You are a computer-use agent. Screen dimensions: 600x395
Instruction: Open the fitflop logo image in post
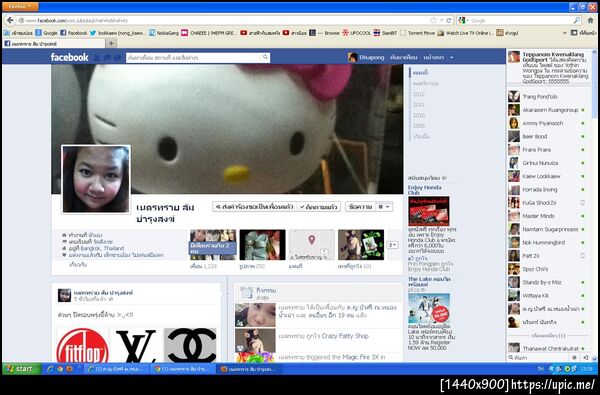coord(83,345)
